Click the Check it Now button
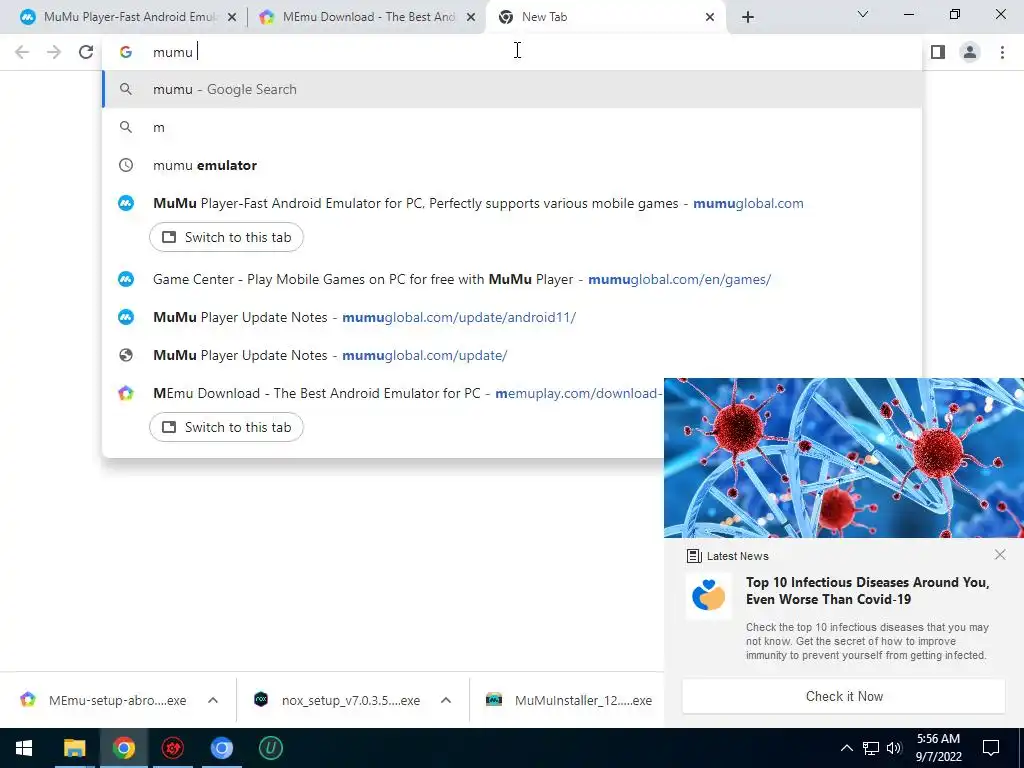Viewport: 1024px width, 768px height. click(x=844, y=696)
